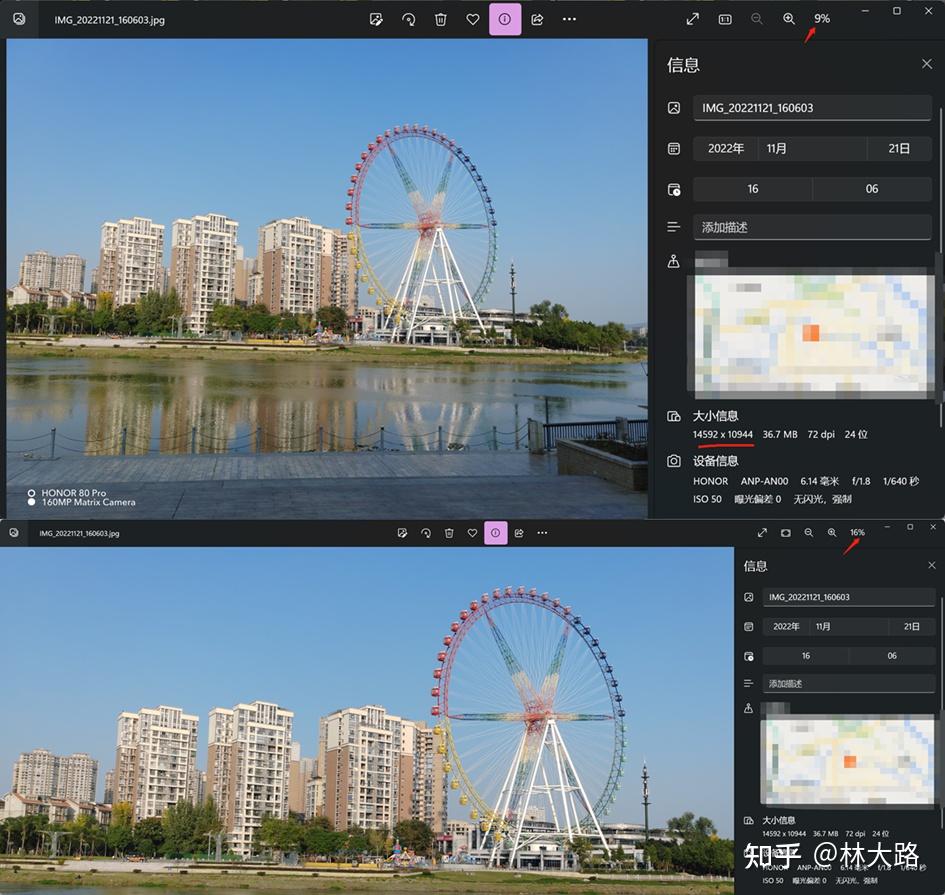945x895 pixels.
Task: Click the minute field 06 in top panel
Action: (x=871, y=189)
